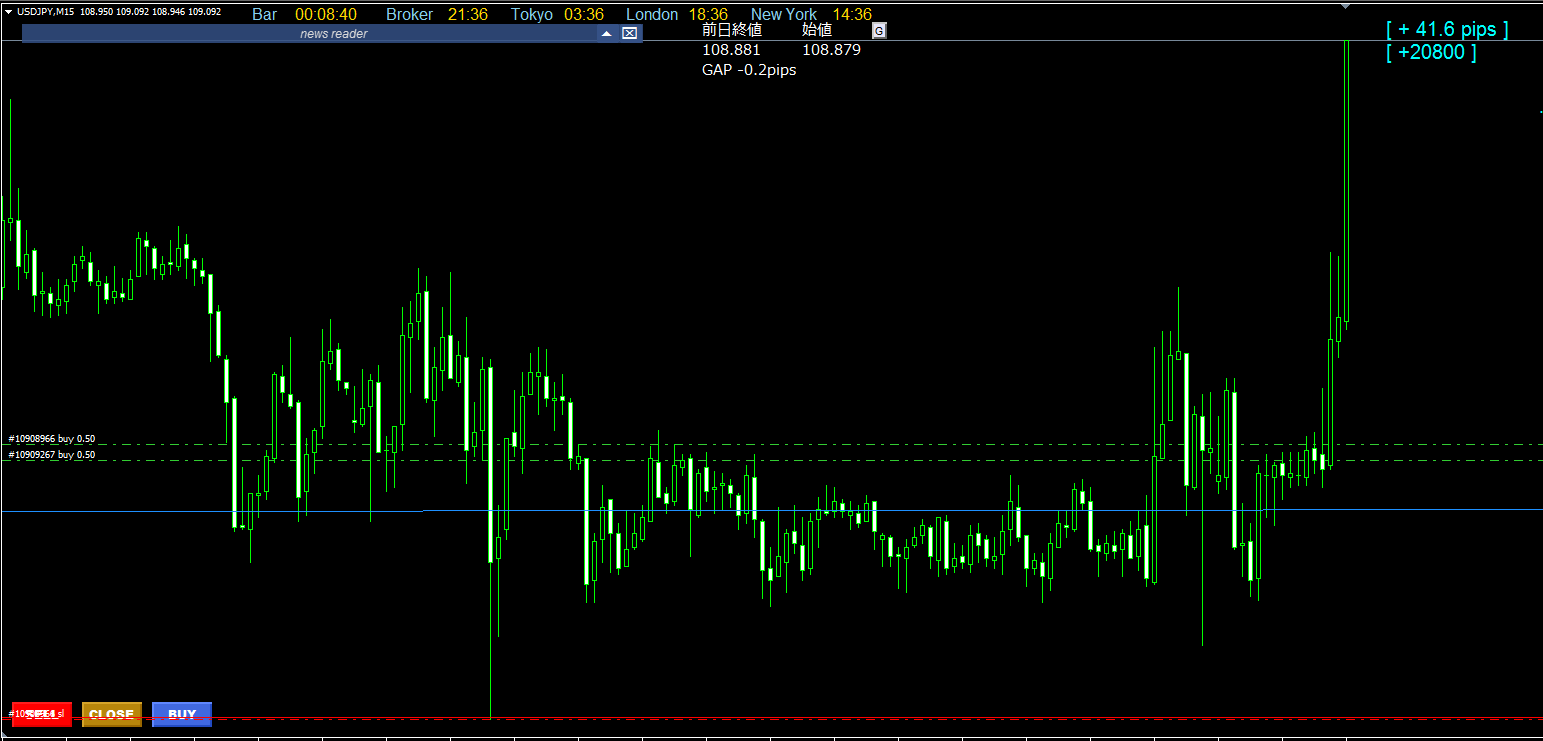The width and height of the screenshot is (1543, 741).
Task: Click the orange CLOSE button
Action: (112, 714)
